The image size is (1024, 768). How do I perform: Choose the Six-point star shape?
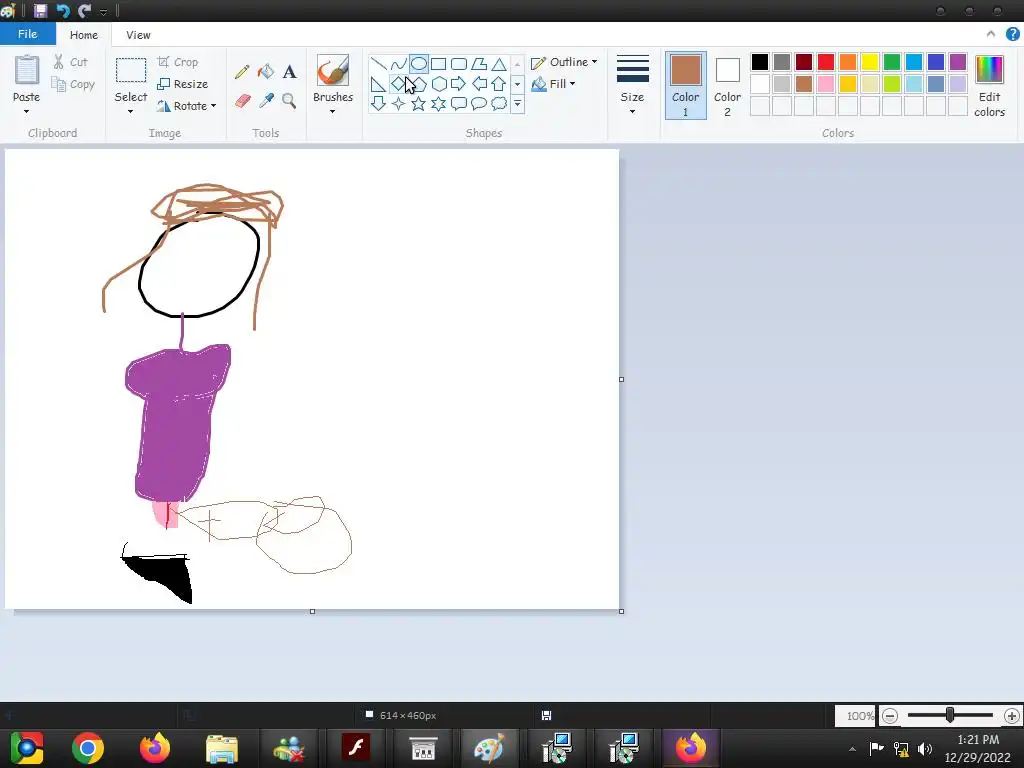pyautogui.click(x=439, y=103)
